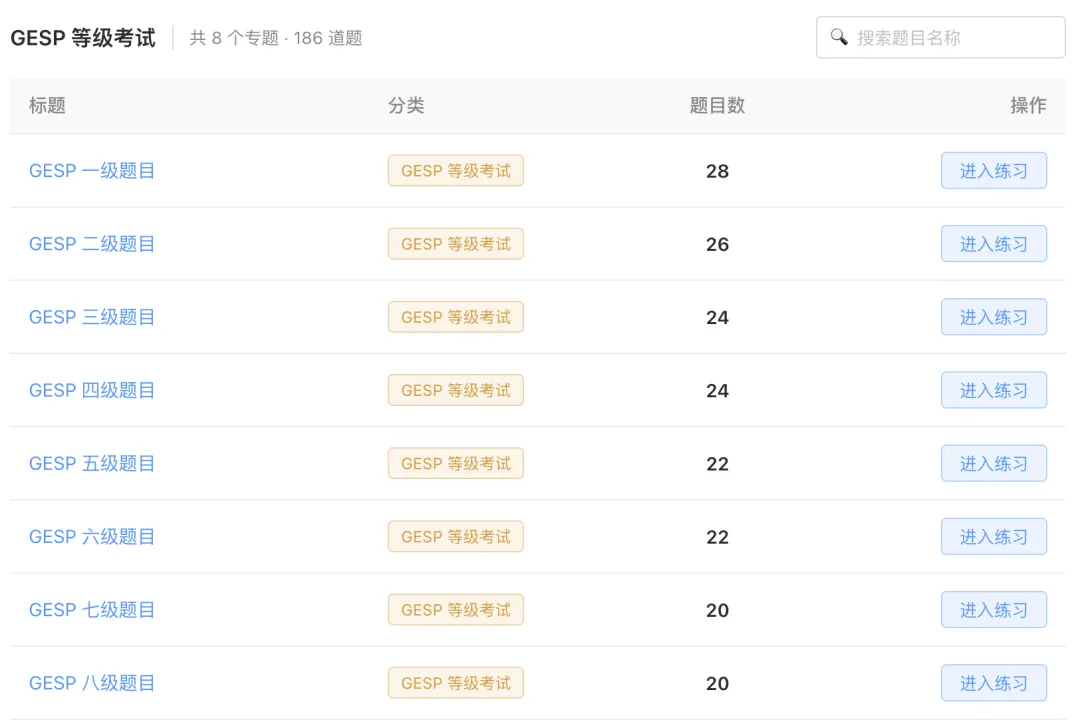Click 进入练习 for the 一级题目 row

(994, 171)
